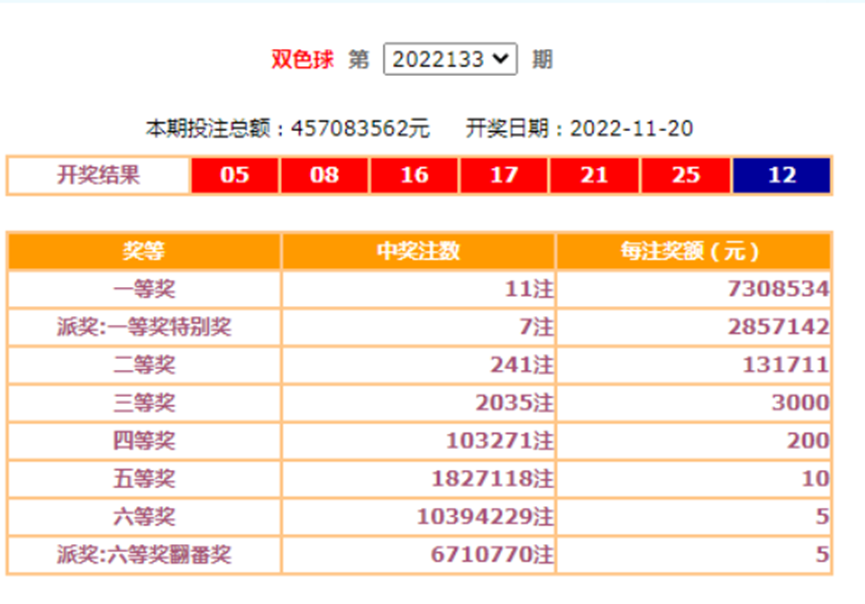
Task: Select the 派奖:六等奖翻番奖 row label
Action: coord(144,555)
